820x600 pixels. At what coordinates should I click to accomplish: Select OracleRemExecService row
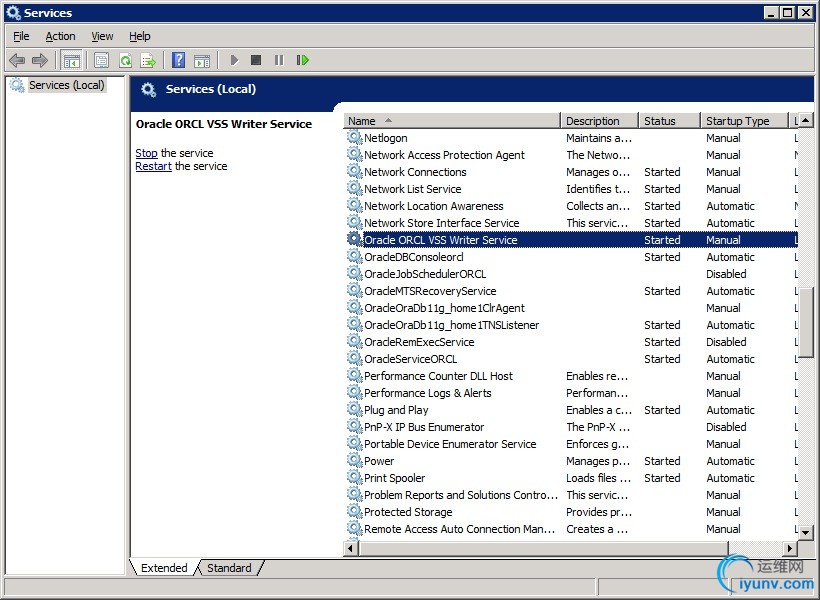(x=571, y=342)
